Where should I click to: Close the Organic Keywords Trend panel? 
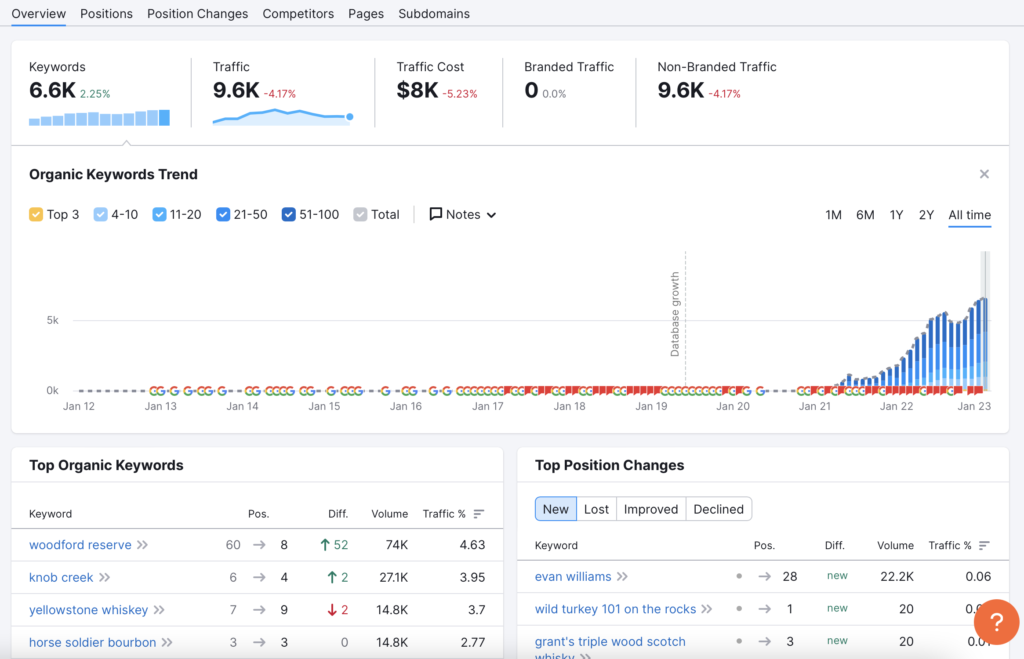pyautogui.click(x=984, y=174)
